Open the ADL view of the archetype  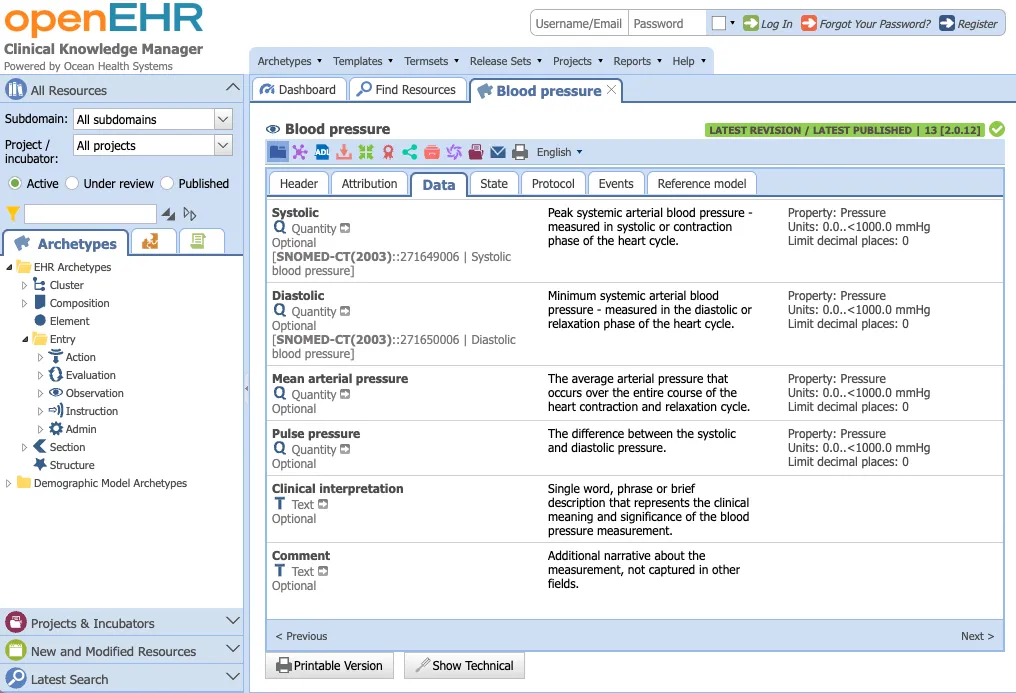322,152
